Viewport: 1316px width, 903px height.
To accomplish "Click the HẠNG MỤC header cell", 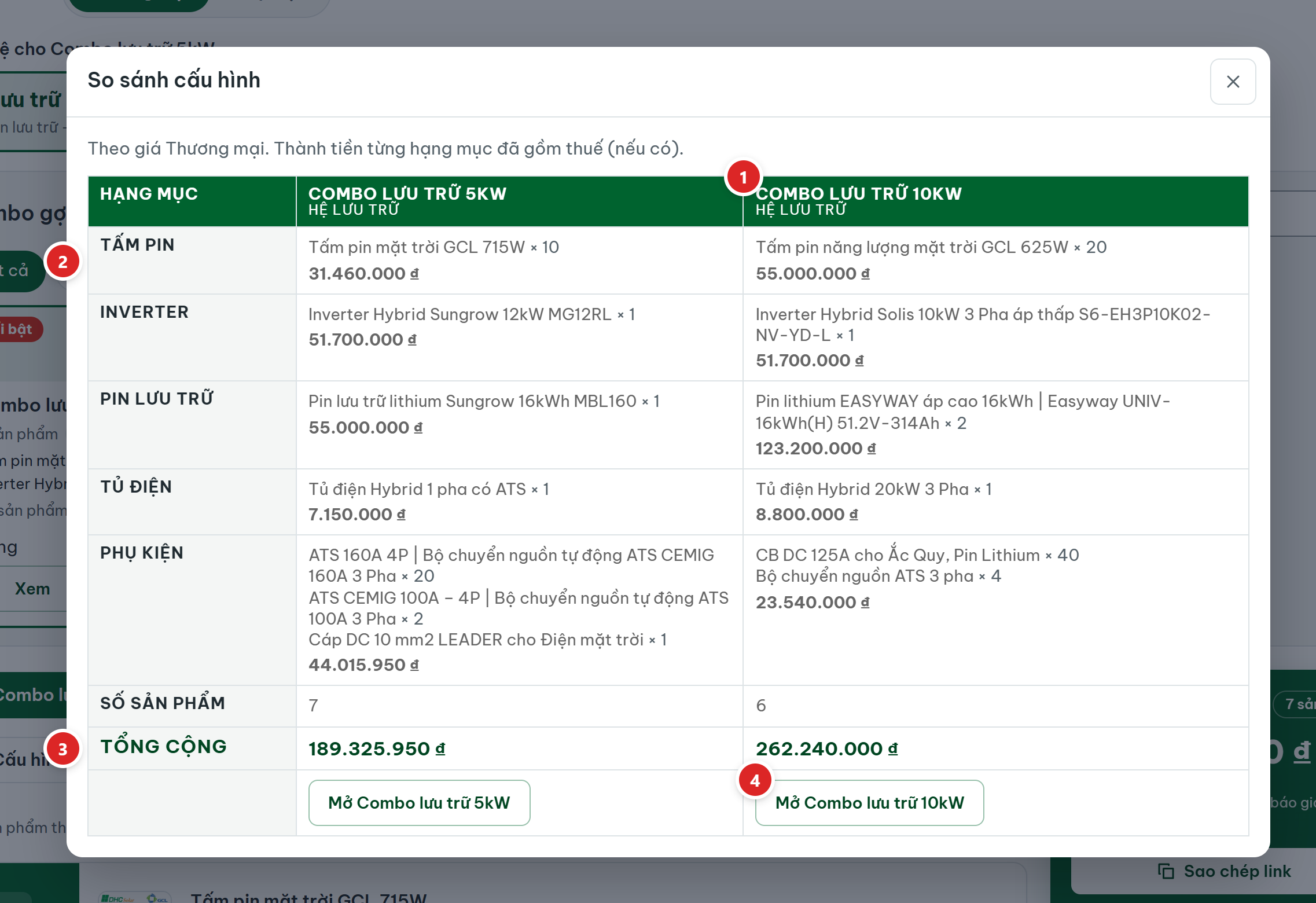I will point(192,201).
